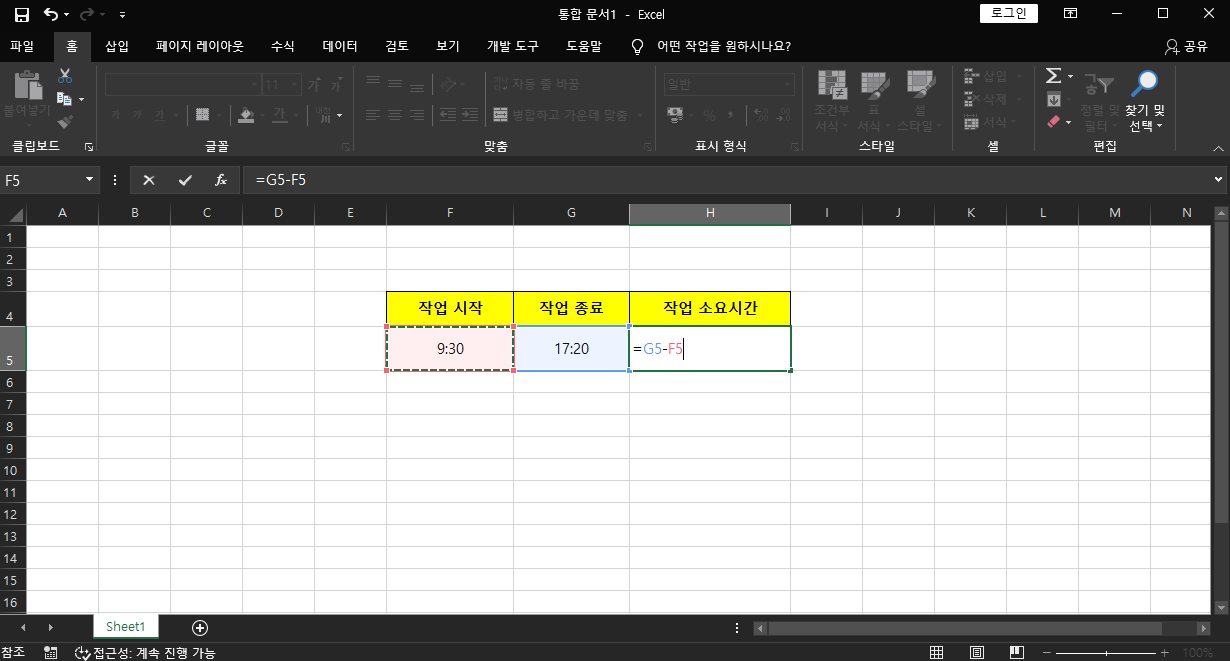Click the Select All corner triangle
Image resolution: width=1230 pixels, height=661 pixels.
13,214
